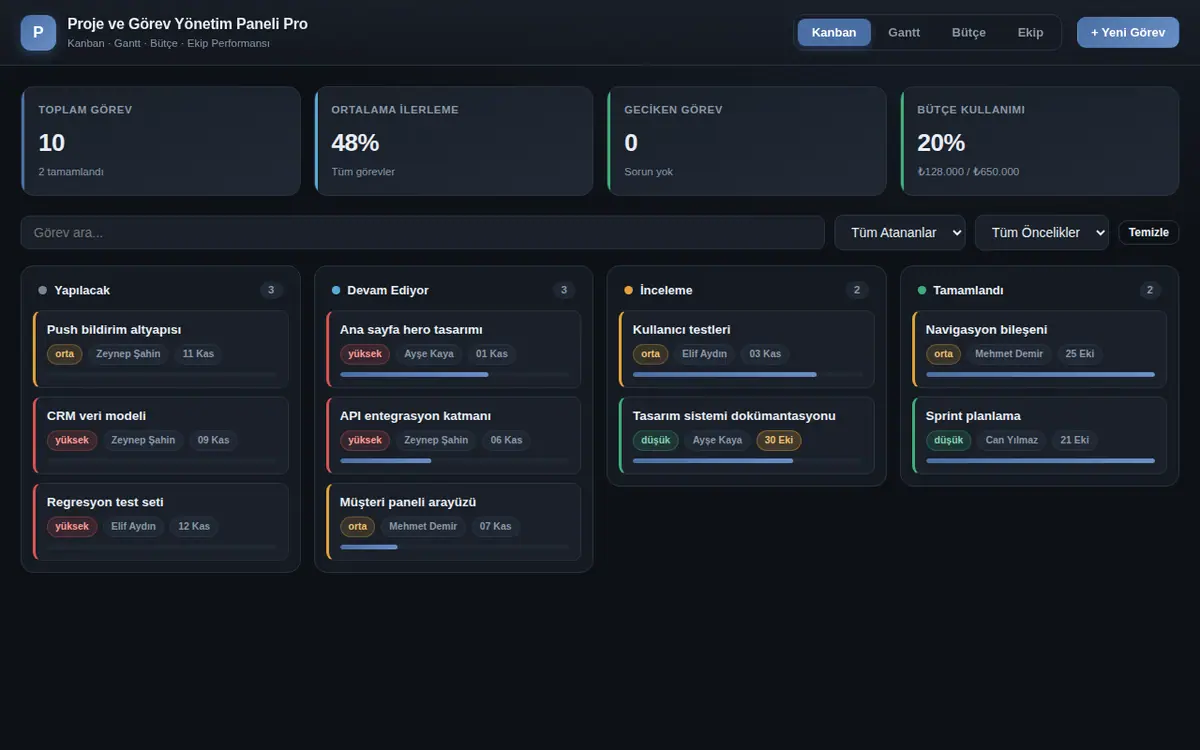This screenshot has width=1200, height=750.
Task: Click the blue P app logo
Action: tap(38, 33)
